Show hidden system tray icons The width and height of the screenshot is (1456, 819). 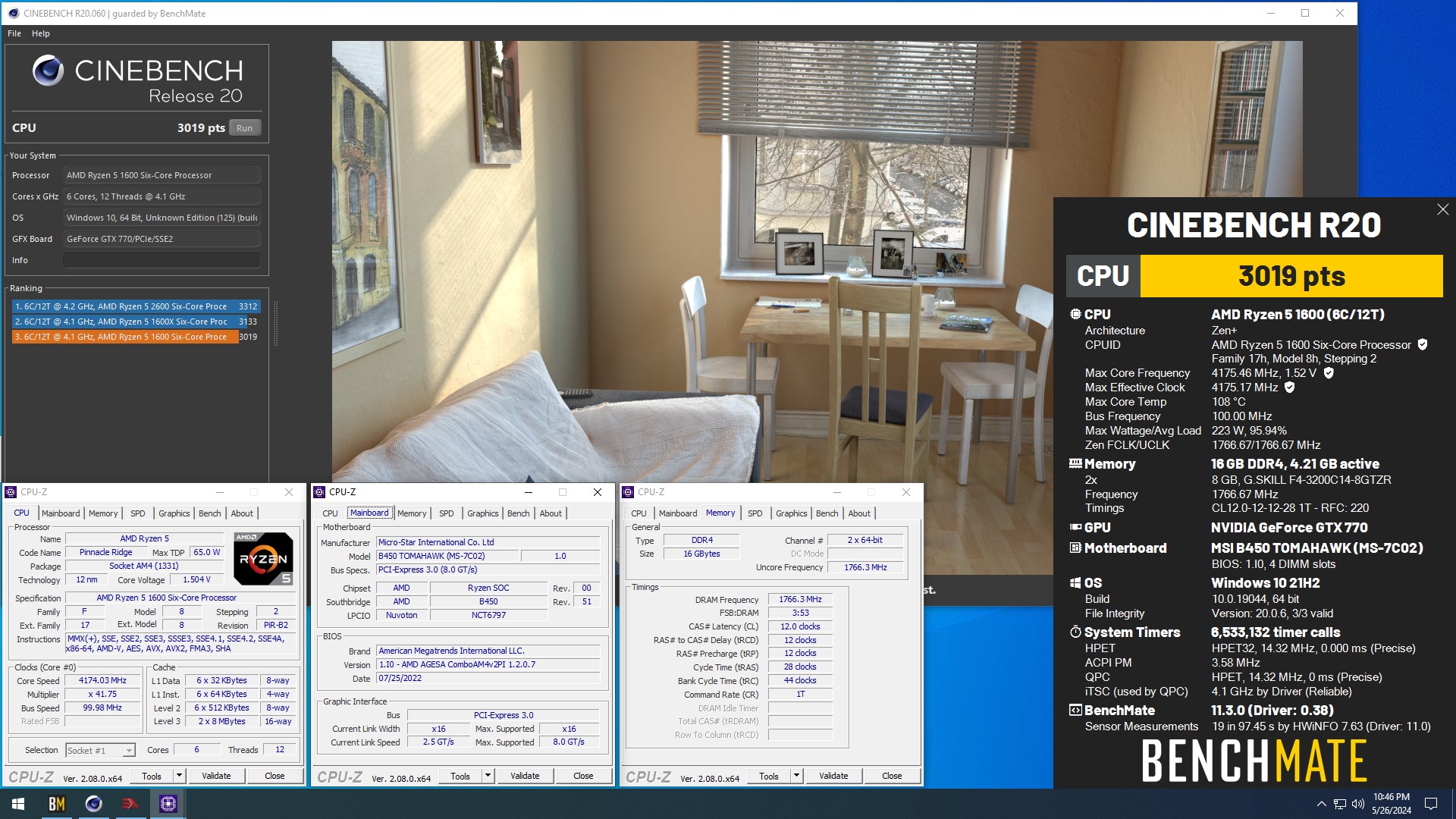[x=1322, y=804]
